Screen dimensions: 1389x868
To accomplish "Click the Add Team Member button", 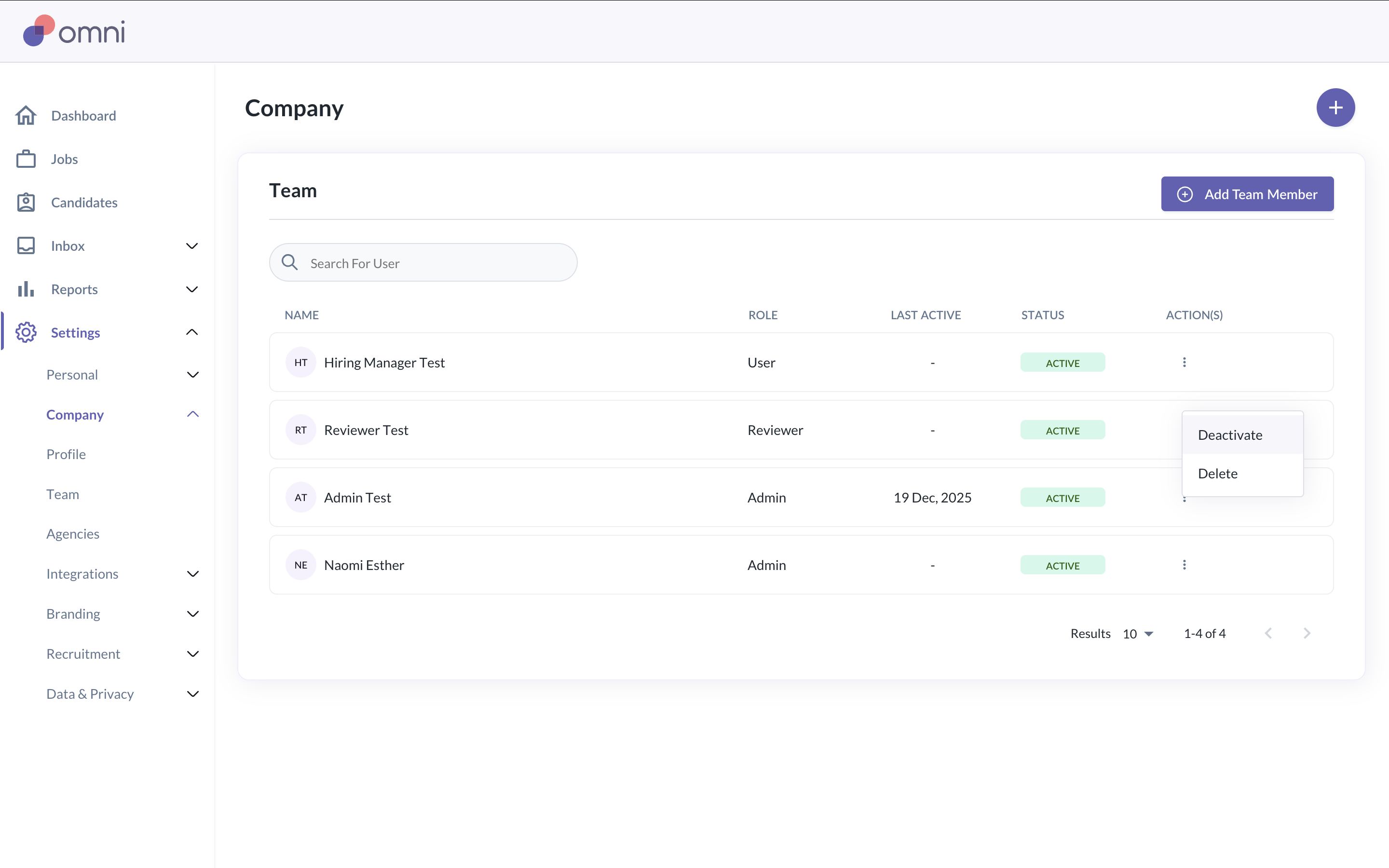I will coord(1247,194).
